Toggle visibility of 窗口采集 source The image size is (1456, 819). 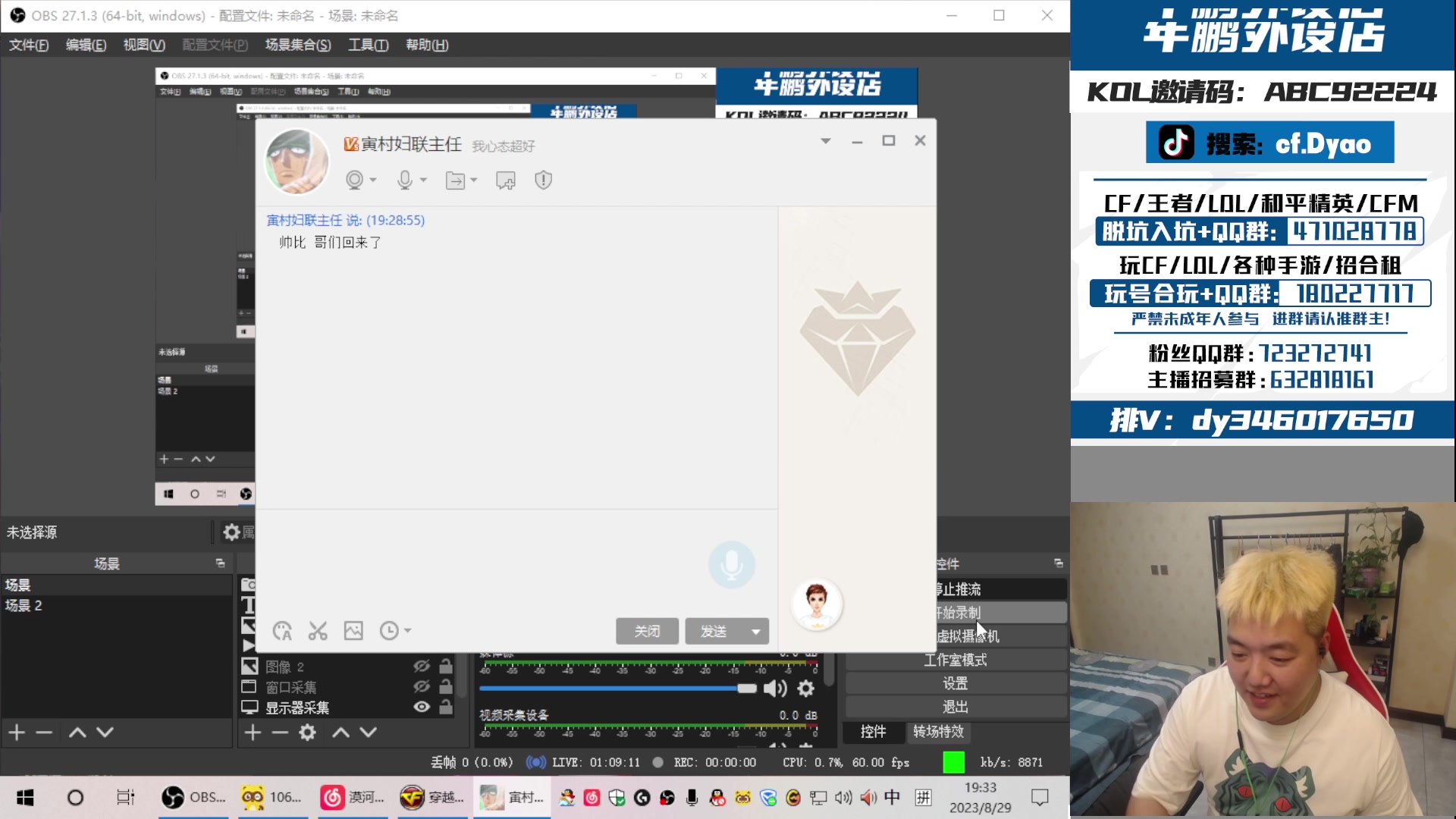pyautogui.click(x=422, y=687)
